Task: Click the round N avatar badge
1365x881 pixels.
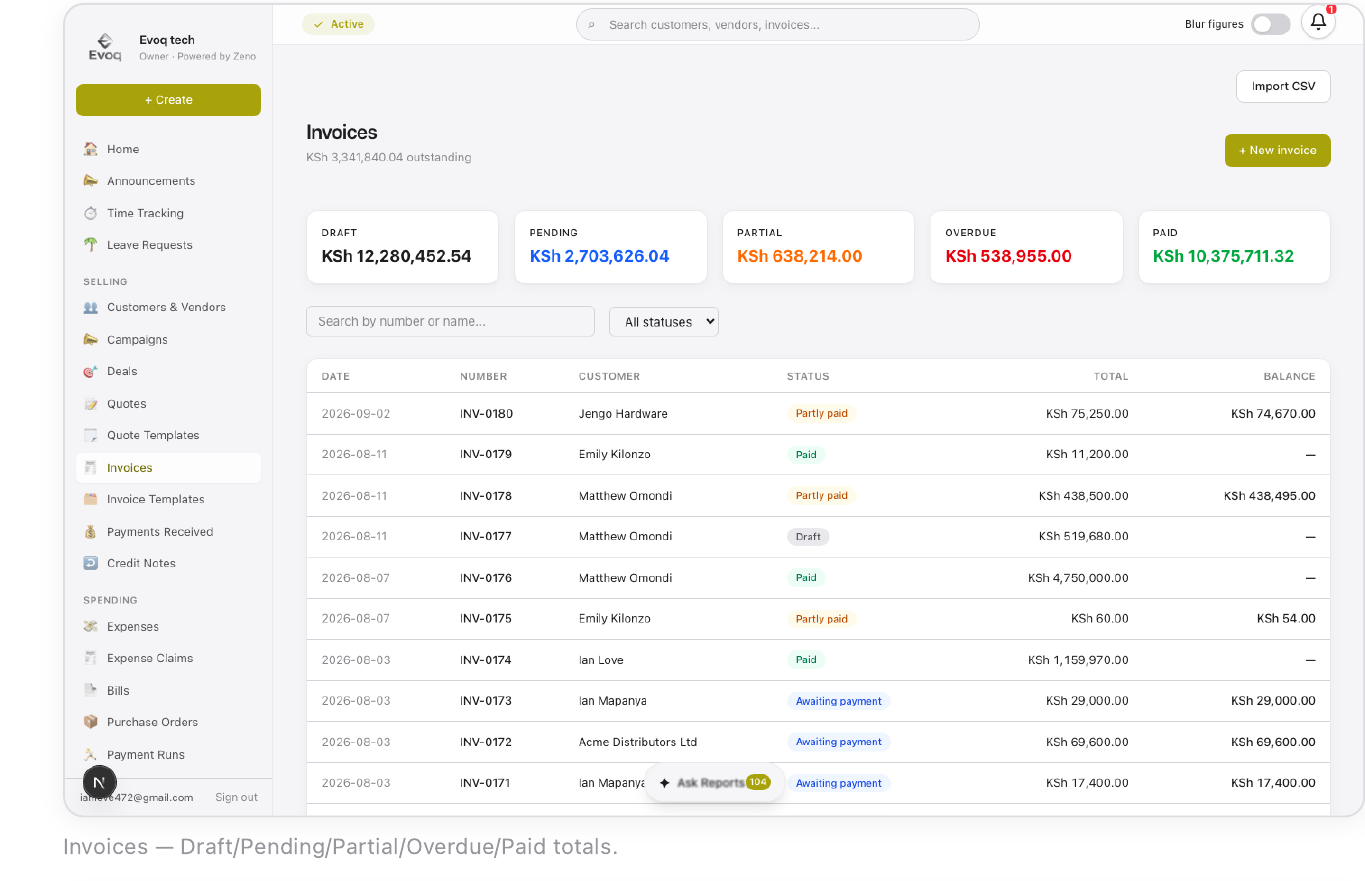Action: (99, 782)
